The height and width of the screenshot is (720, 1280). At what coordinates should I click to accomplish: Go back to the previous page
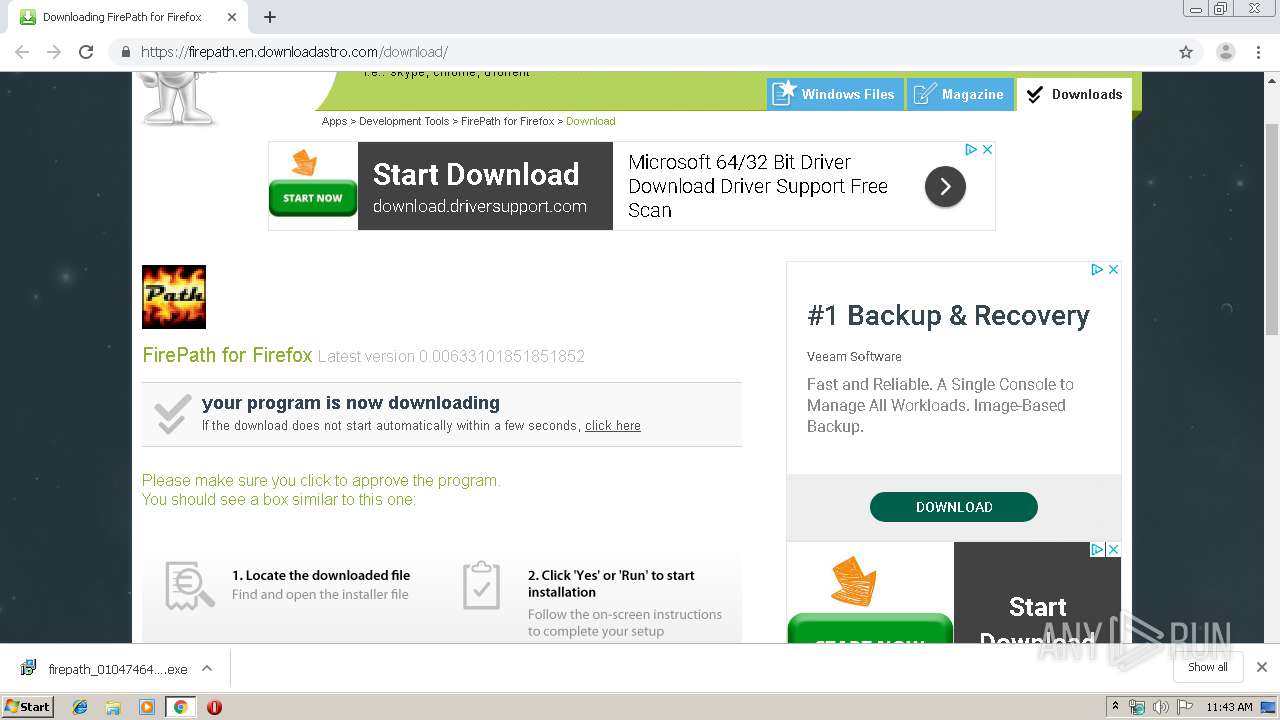pyautogui.click(x=22, y=52)
